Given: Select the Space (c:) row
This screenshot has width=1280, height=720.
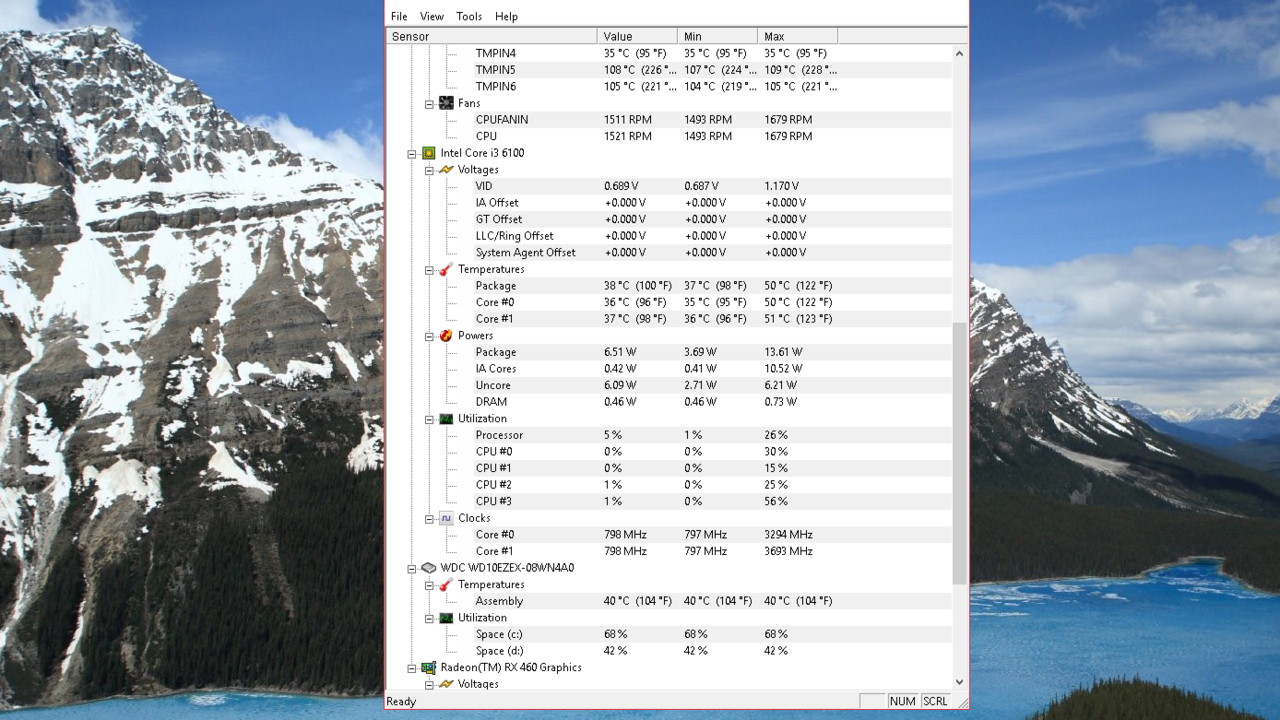Looking at the screenshot, I should coord(669,634).
